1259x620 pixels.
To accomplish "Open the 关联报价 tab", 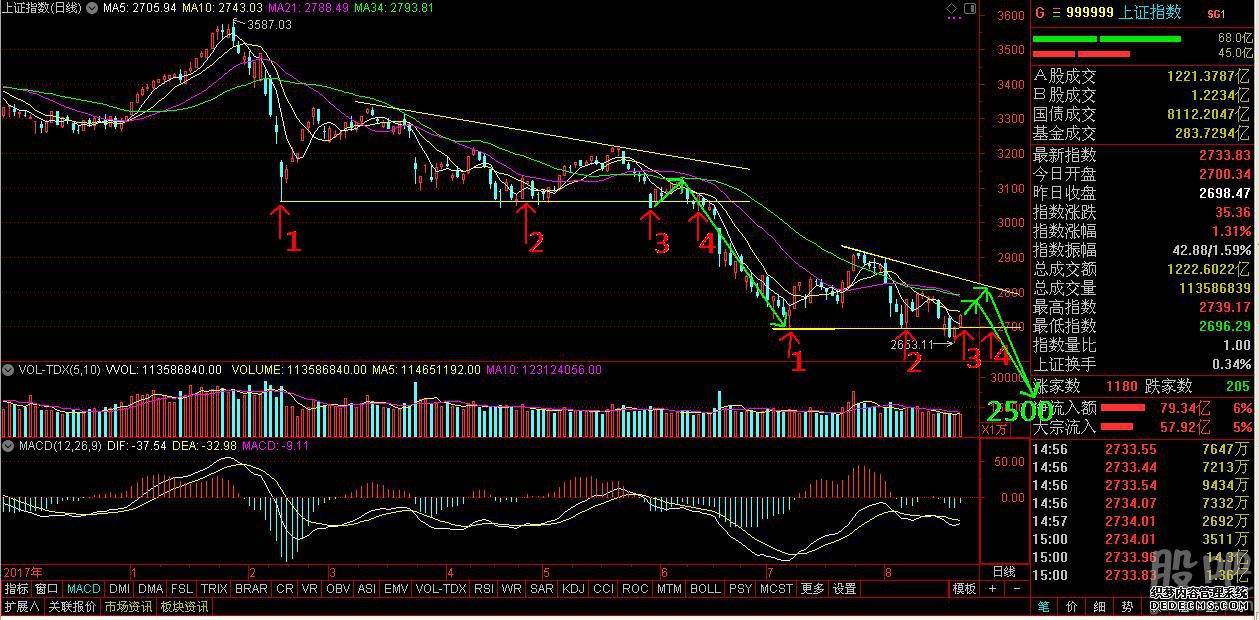I will coord(71,606).
